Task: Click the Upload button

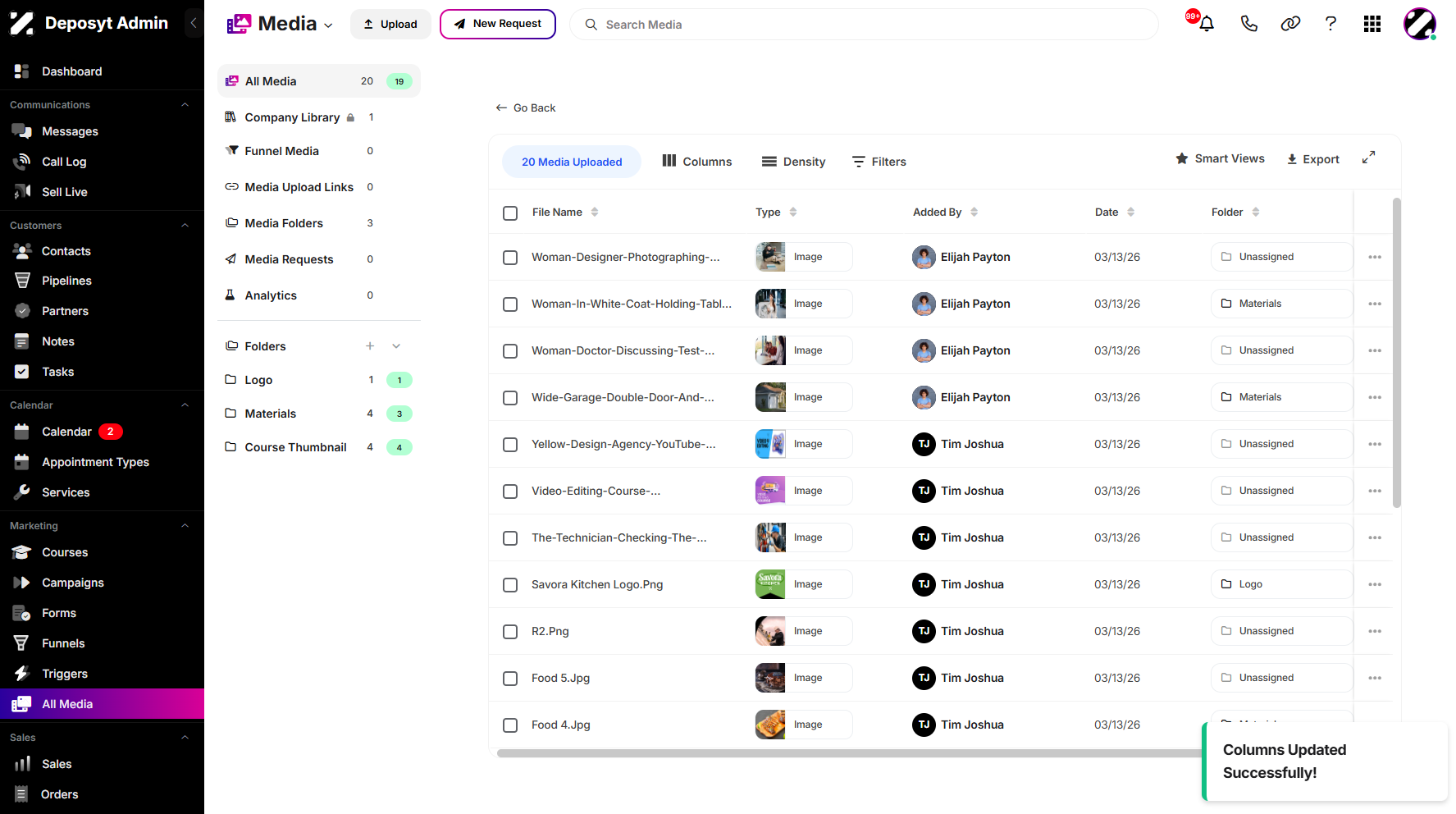Action: click(x=390, y=24)
